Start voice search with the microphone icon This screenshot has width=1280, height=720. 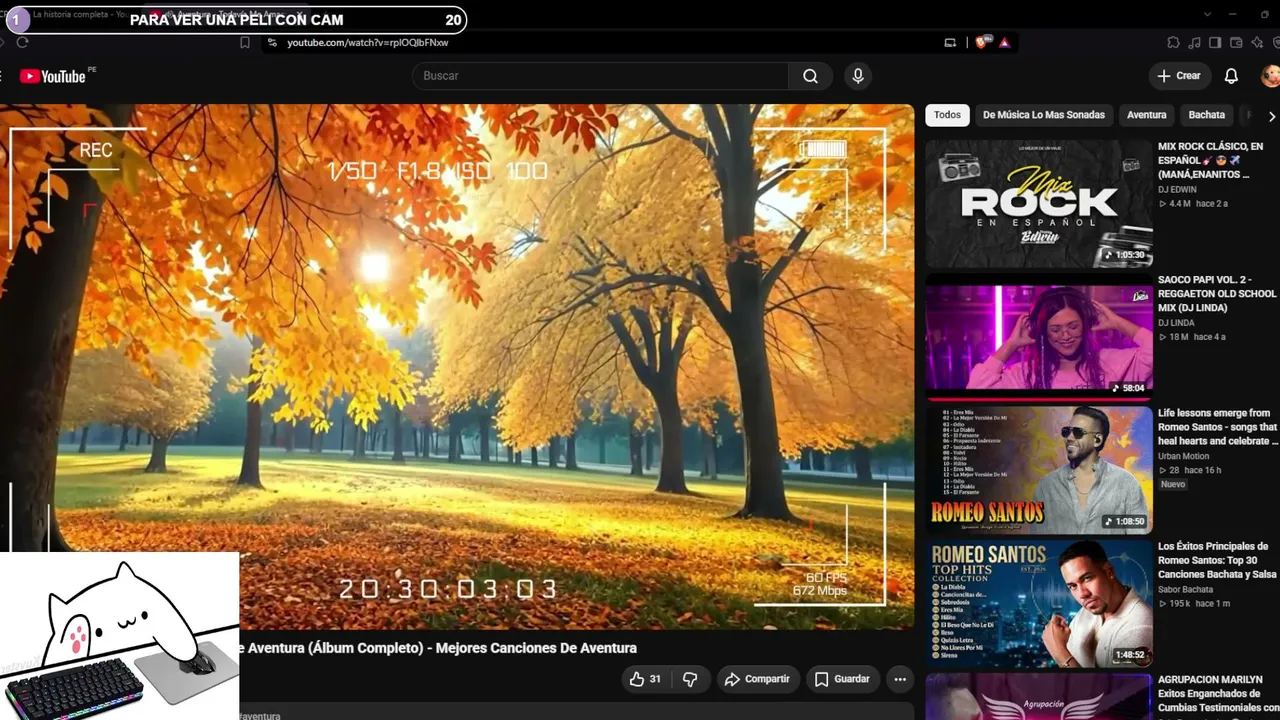coord(858,76)
